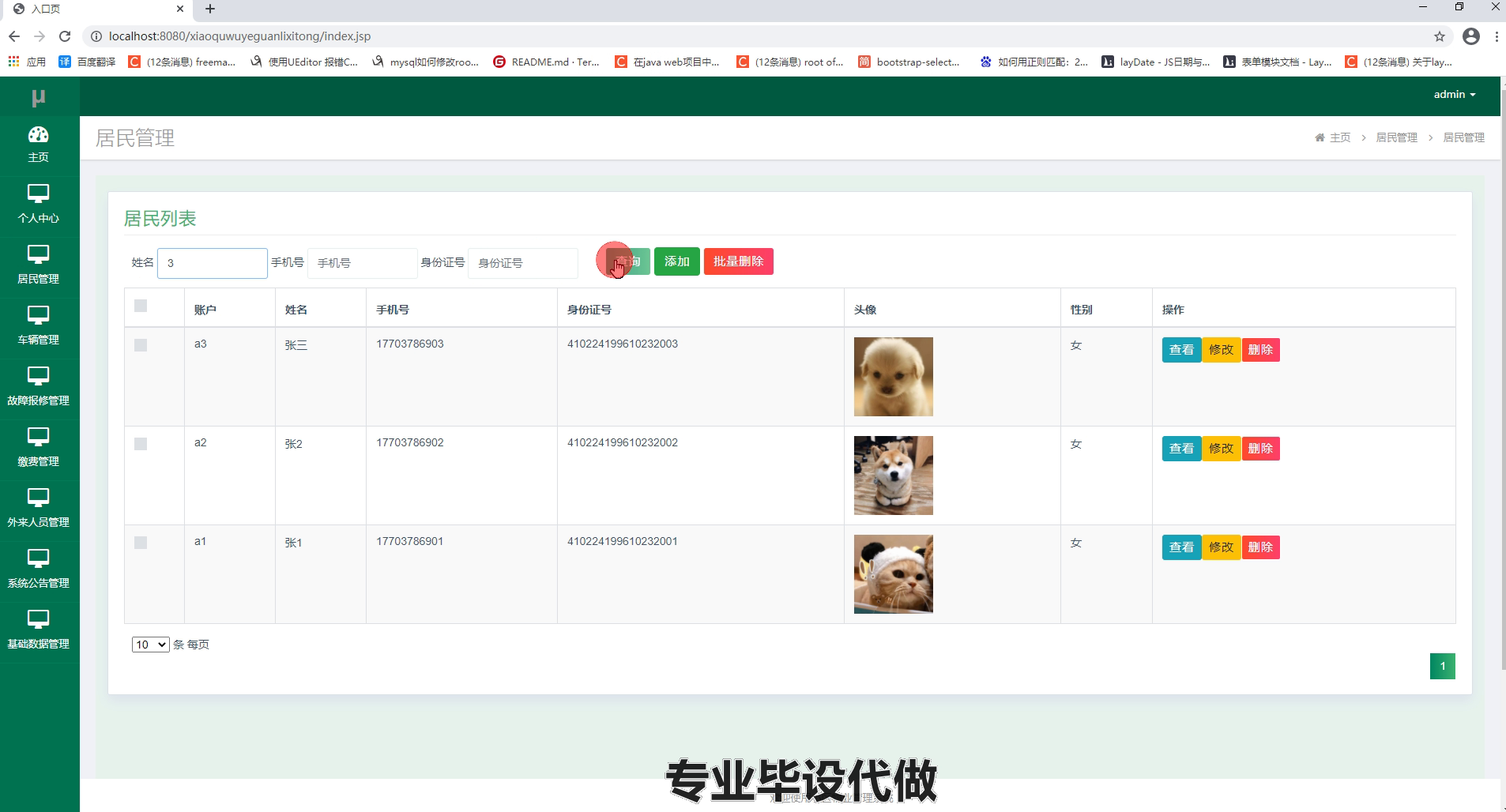Click the page vertical scrollbar
Screen dimensions: 1506x812
pos(1503,379)
